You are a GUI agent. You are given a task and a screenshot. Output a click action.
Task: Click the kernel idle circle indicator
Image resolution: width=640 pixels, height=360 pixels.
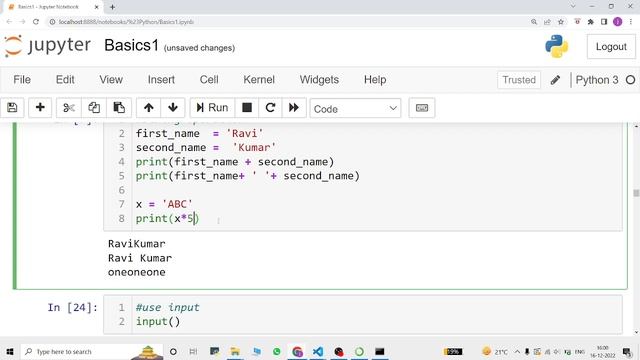[630, 80]
